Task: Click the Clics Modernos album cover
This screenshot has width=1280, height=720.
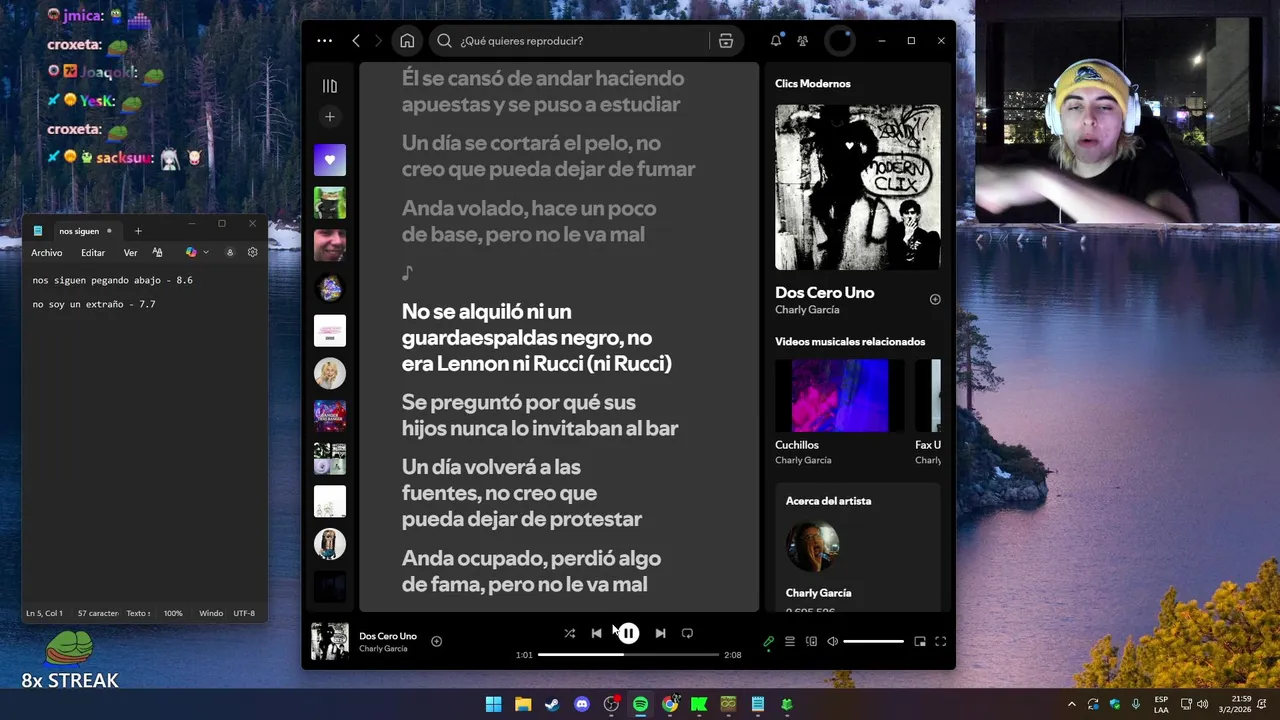Action: tap(858, 187)
